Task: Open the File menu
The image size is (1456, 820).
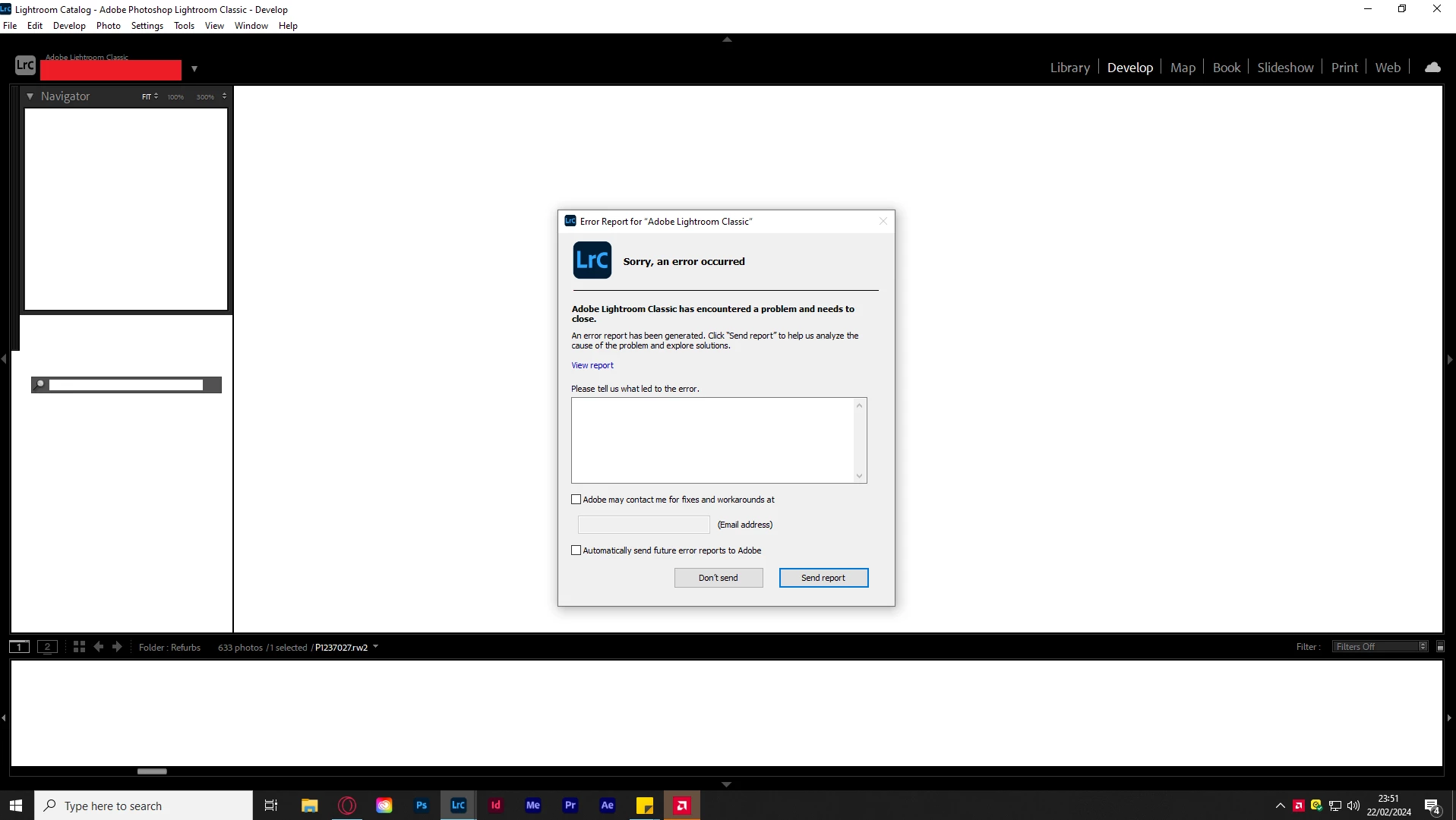Action: 10,26
